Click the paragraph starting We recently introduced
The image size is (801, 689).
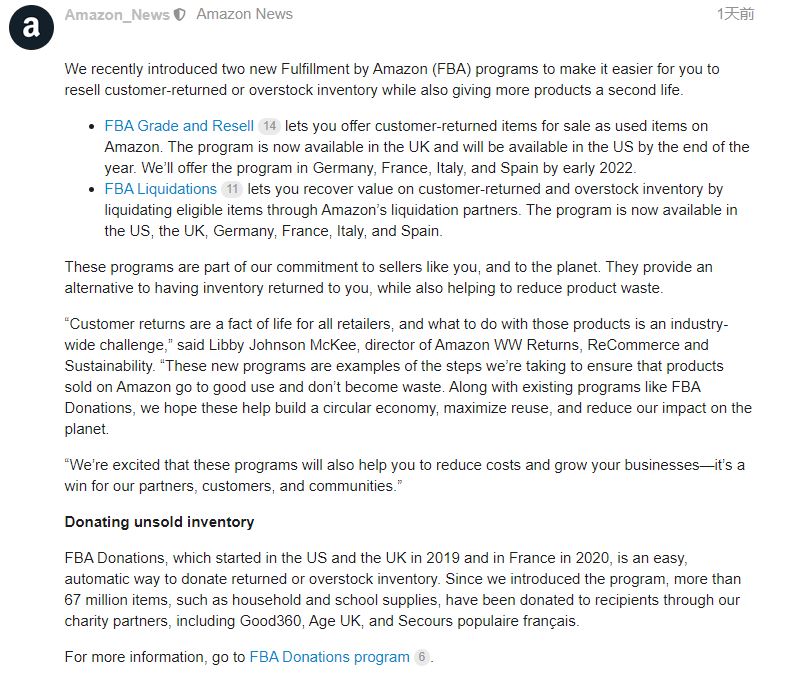(x=392, y=79)
